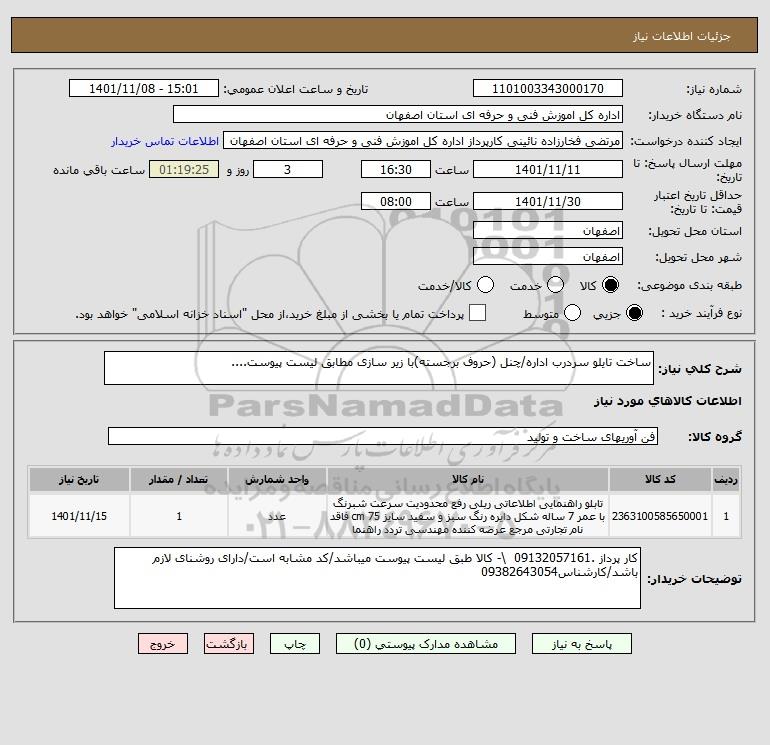Click the announcement date field 1401/11/08 - 15:01
The height and width of the screenshot is (745, 770).
144,88
